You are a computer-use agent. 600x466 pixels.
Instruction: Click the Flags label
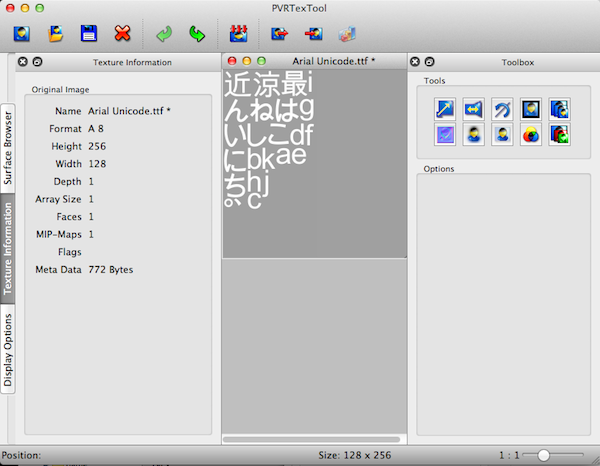coord(70,252)
